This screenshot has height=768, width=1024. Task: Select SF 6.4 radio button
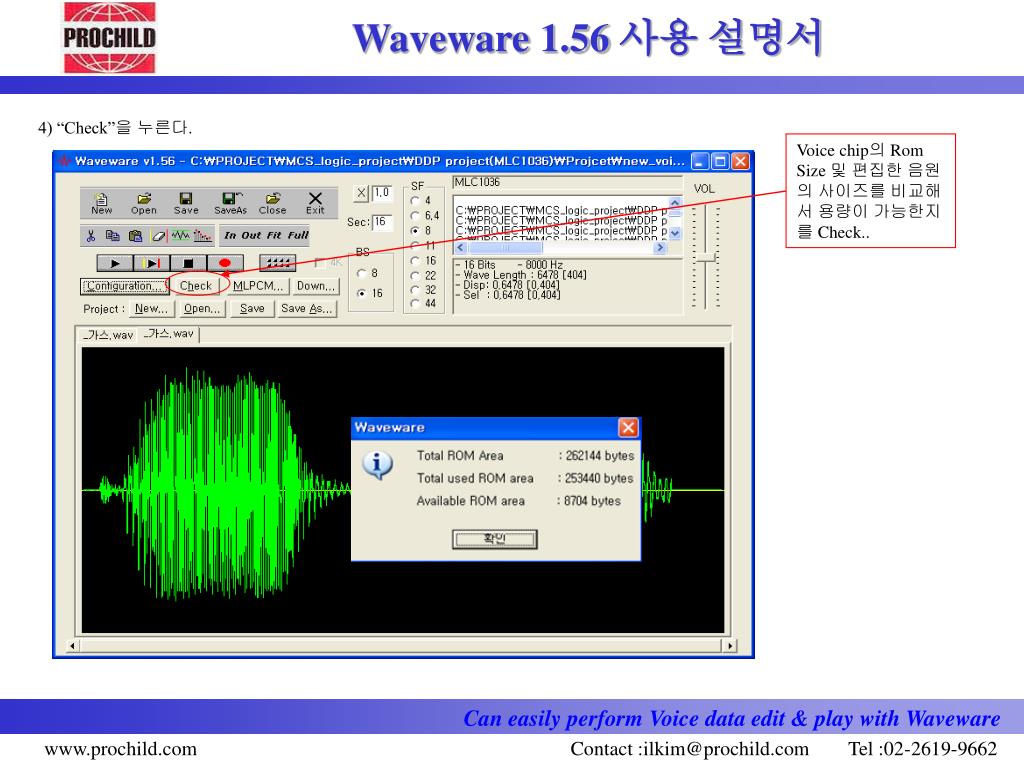pyautogui.click(x=415, y=216)
